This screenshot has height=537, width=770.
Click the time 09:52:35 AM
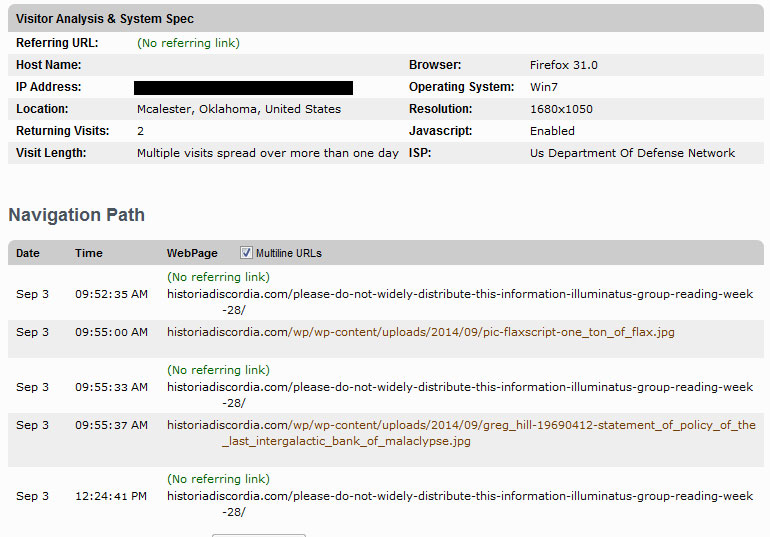(111, 295)
